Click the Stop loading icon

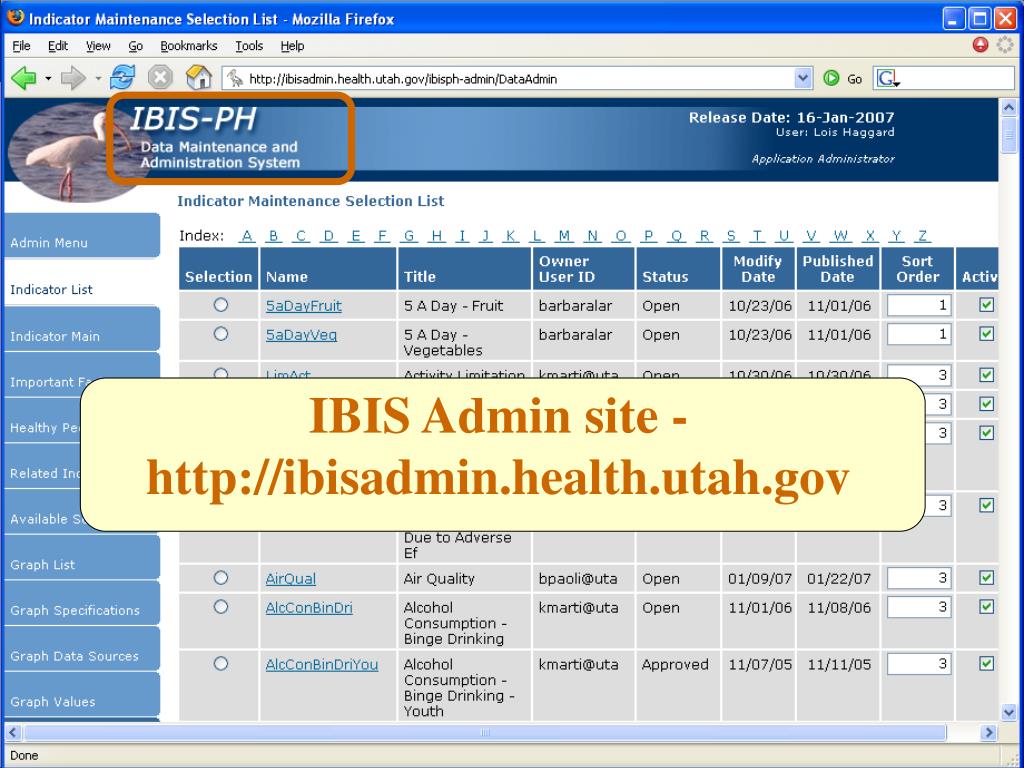(160, 78)
